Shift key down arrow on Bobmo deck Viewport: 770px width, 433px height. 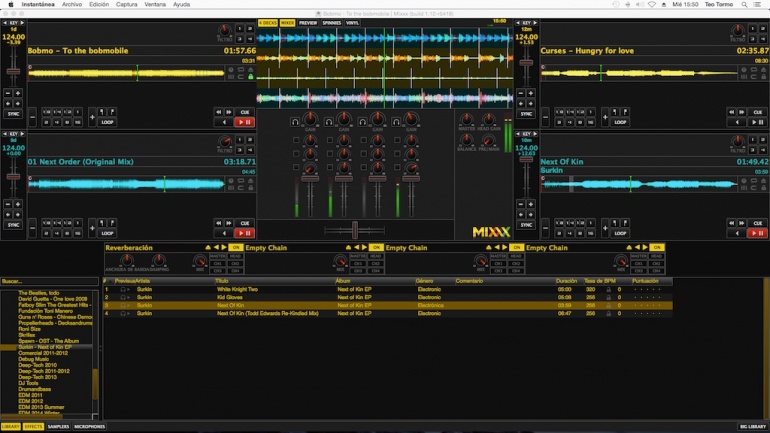click(5, 23)
